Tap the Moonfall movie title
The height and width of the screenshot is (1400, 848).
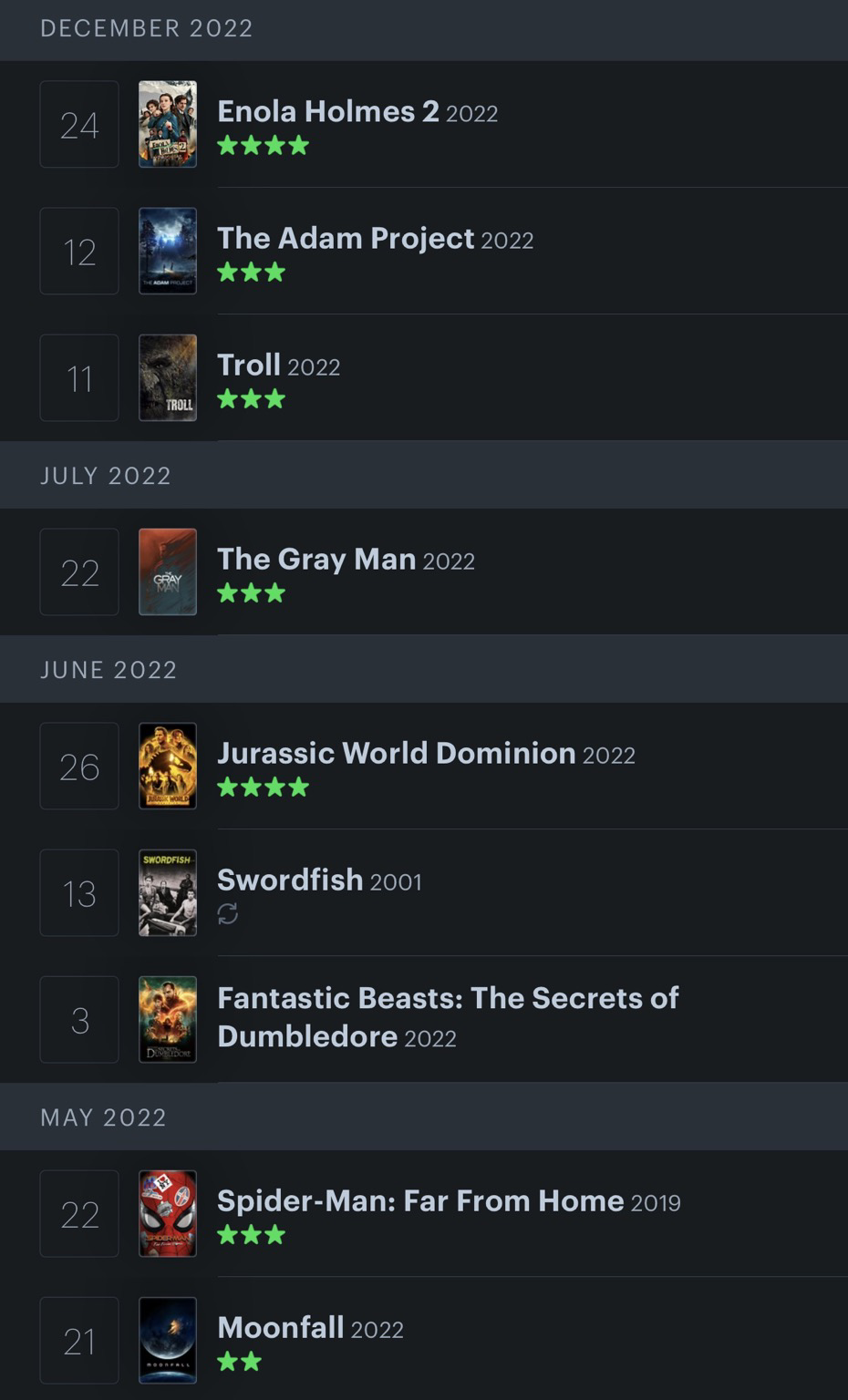point(281,1327)
